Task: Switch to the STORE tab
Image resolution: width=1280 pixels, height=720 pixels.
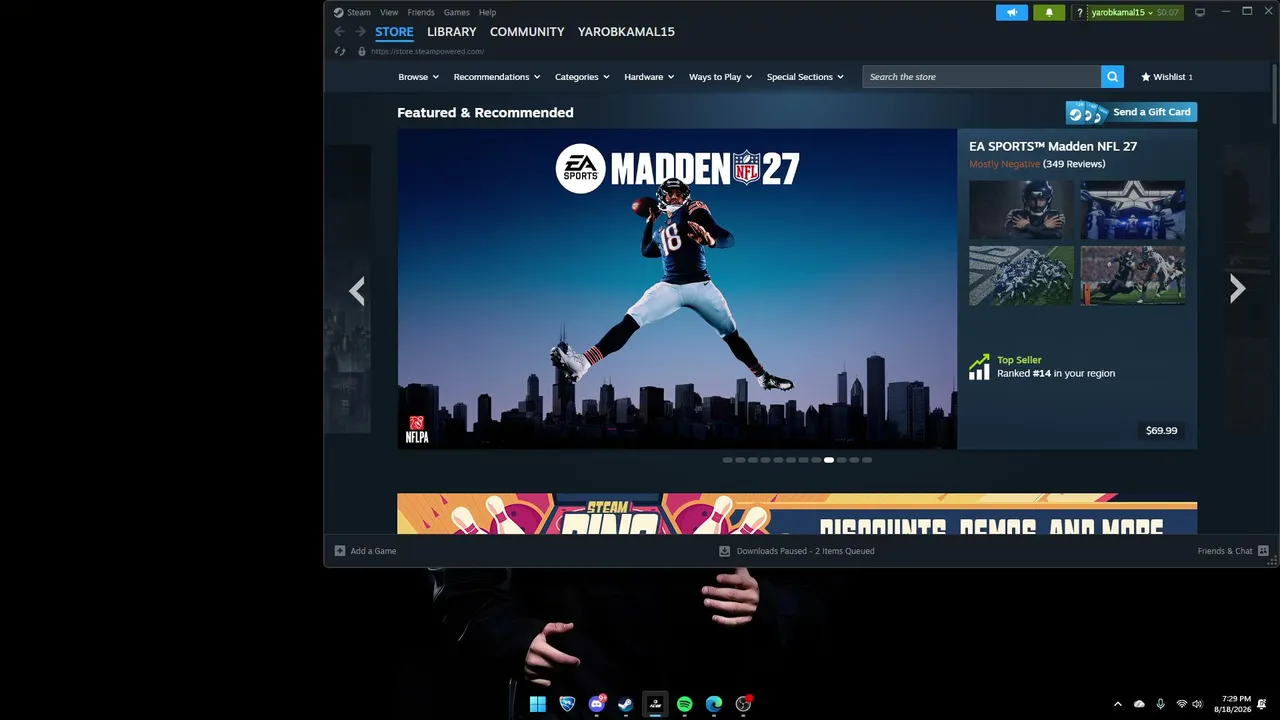Action: [x=394, y=32]
